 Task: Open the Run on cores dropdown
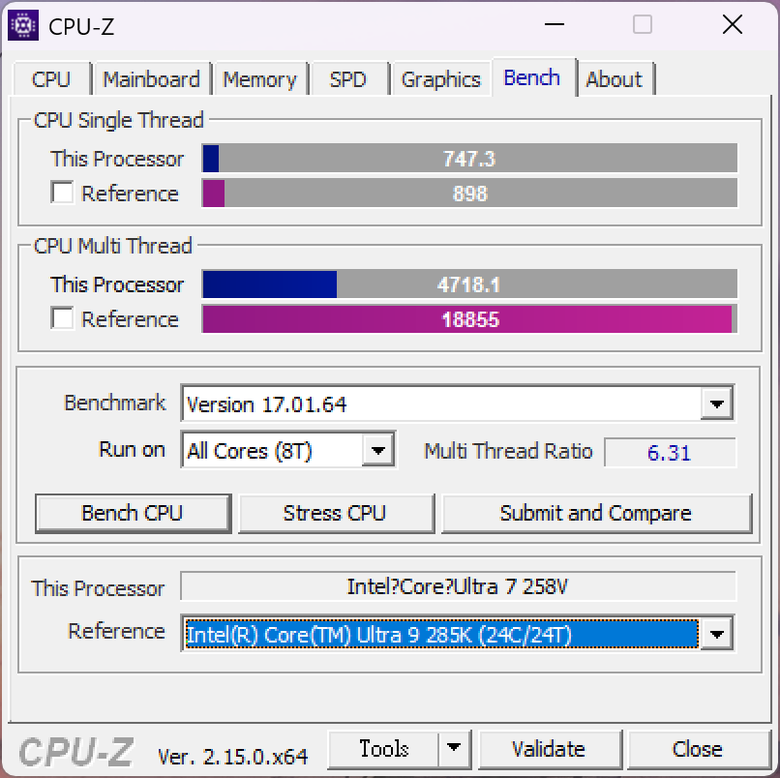378,450
